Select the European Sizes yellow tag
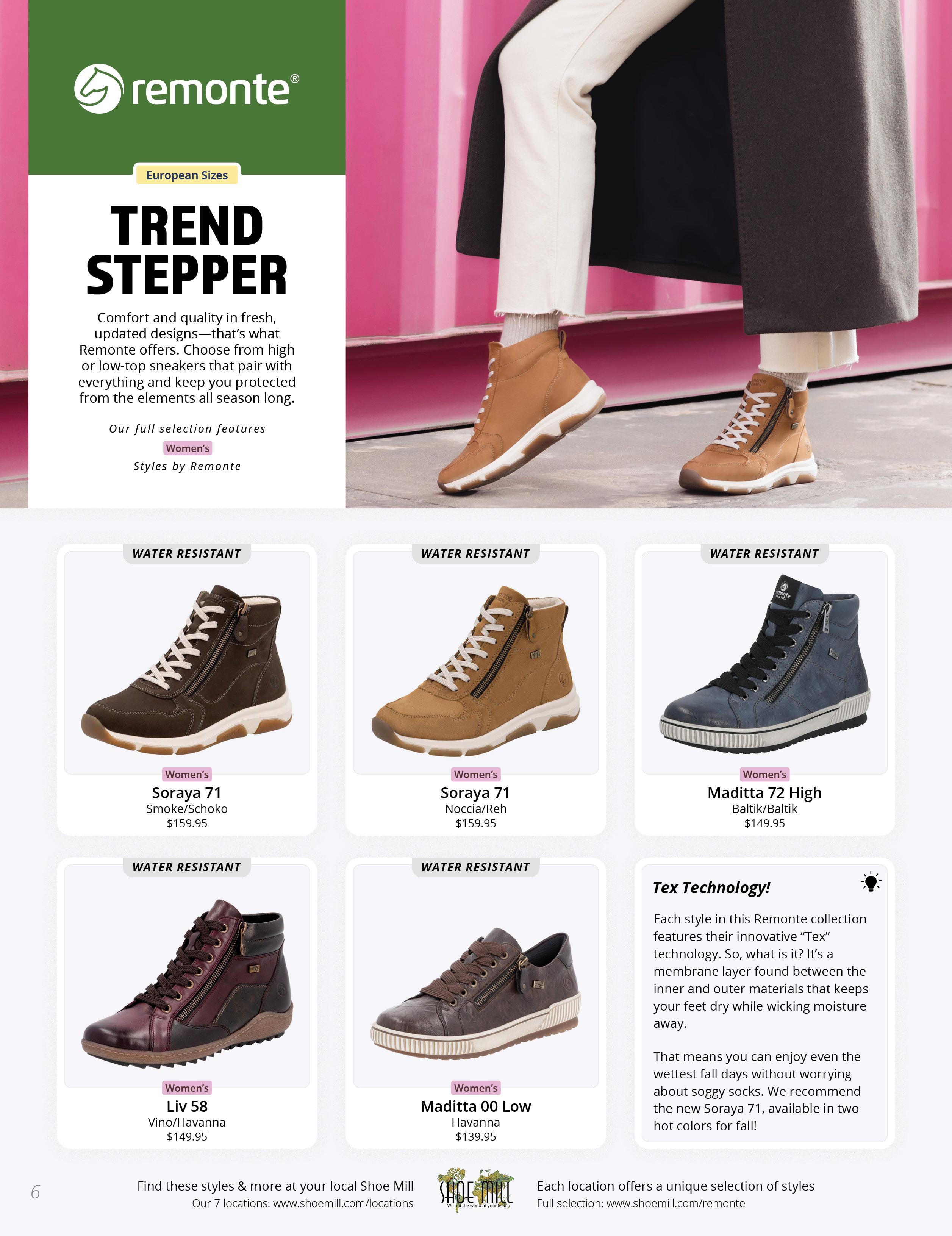Screen dimensions: 952x1236 [x=187, y=175]
